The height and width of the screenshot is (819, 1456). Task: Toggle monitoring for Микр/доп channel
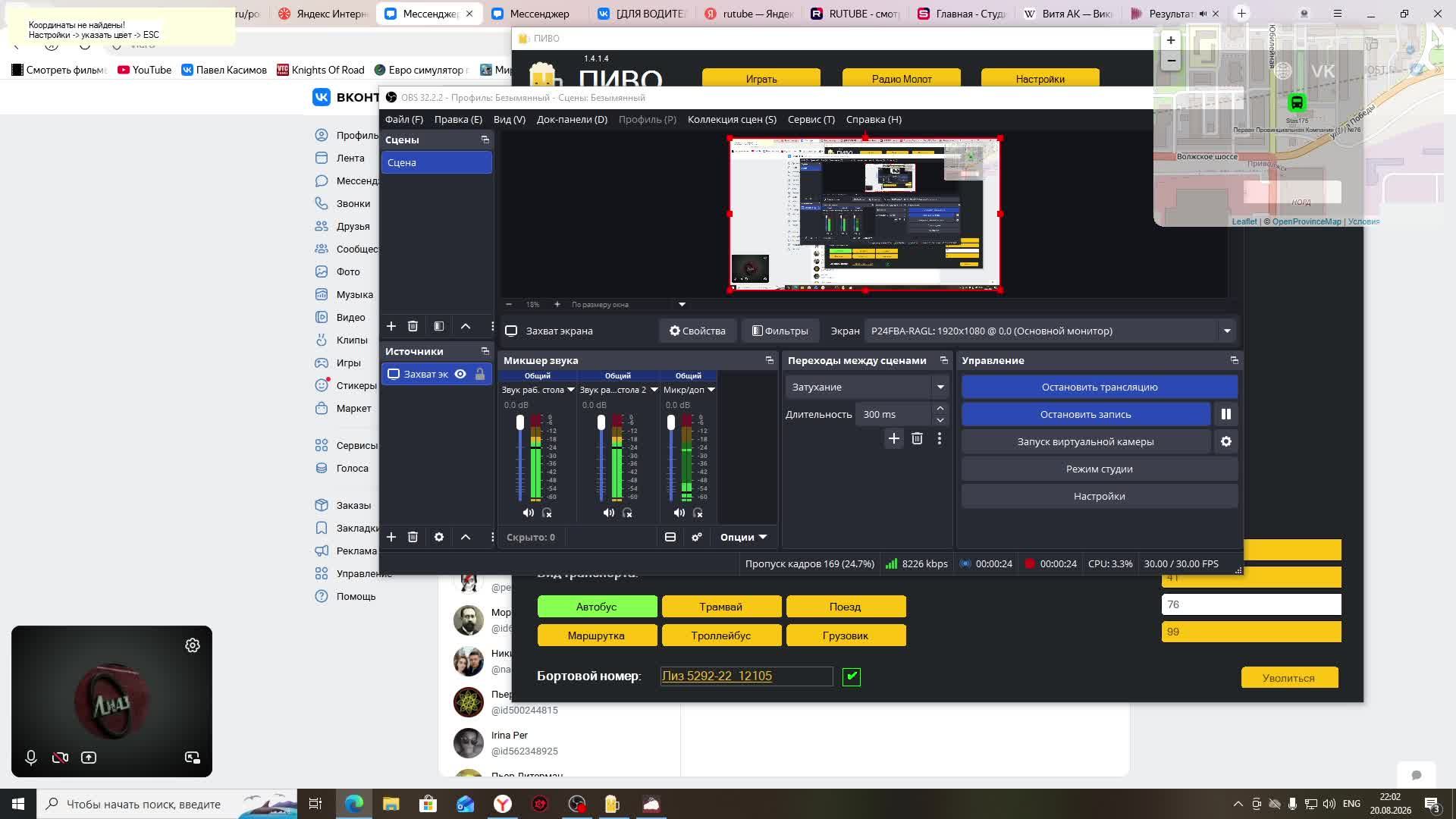click(x=698, y=513)
